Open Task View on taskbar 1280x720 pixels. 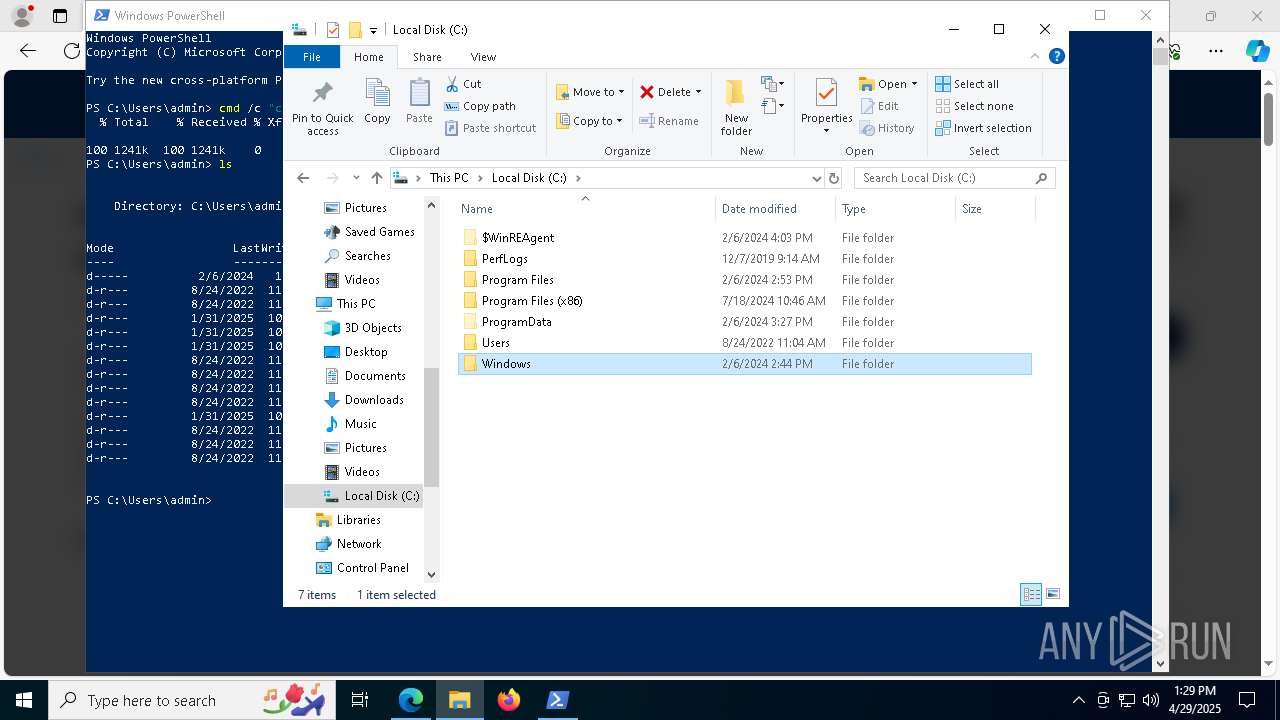pos(360,700)
